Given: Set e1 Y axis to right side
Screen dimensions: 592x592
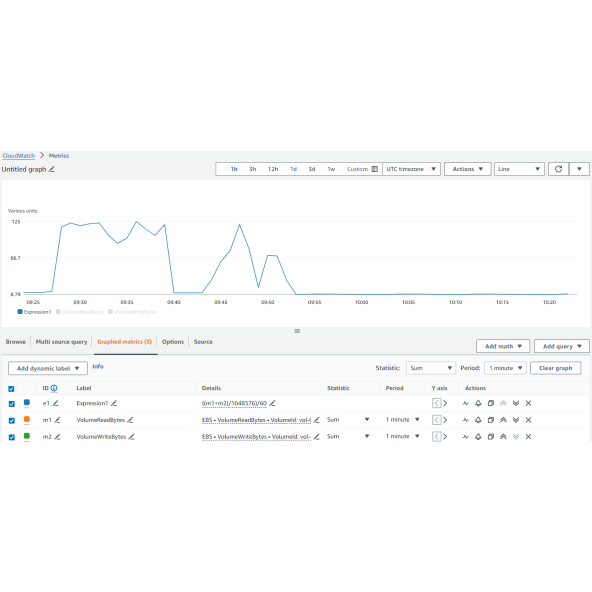Looking at the screenshot, I should [x=445, y=403].
